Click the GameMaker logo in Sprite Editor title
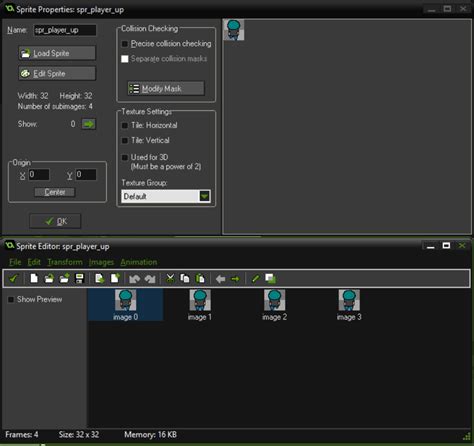474x446 pixels. tap(10, 245)
